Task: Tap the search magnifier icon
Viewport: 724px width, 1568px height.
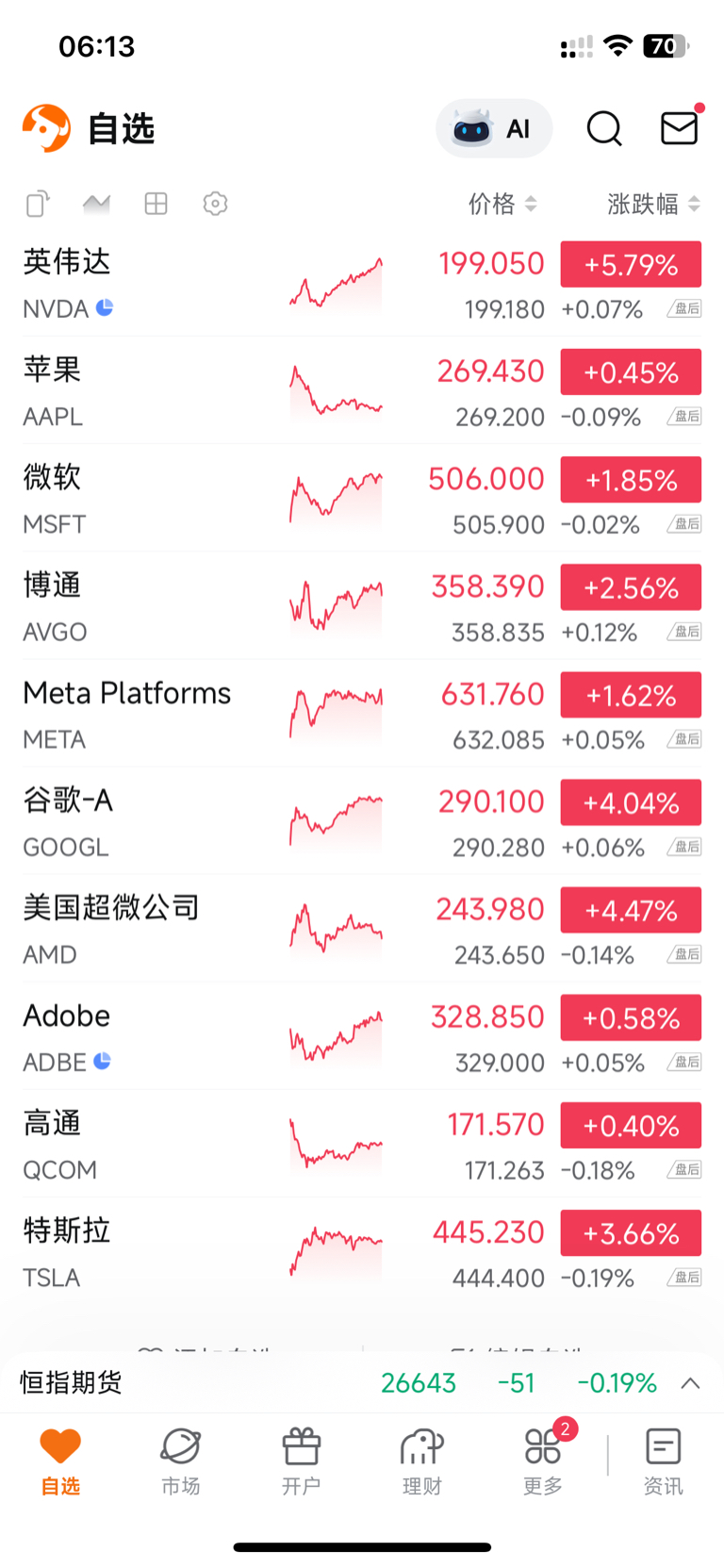Action: click(604, 128)
